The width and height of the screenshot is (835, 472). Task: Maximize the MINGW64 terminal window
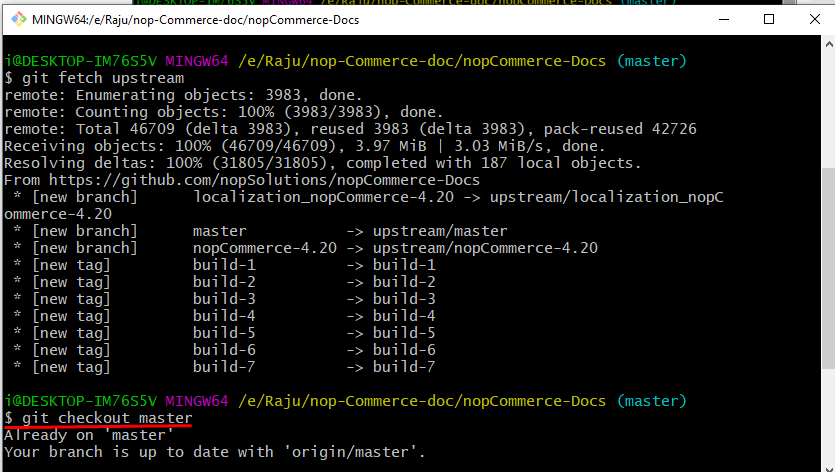click(769, 20)
